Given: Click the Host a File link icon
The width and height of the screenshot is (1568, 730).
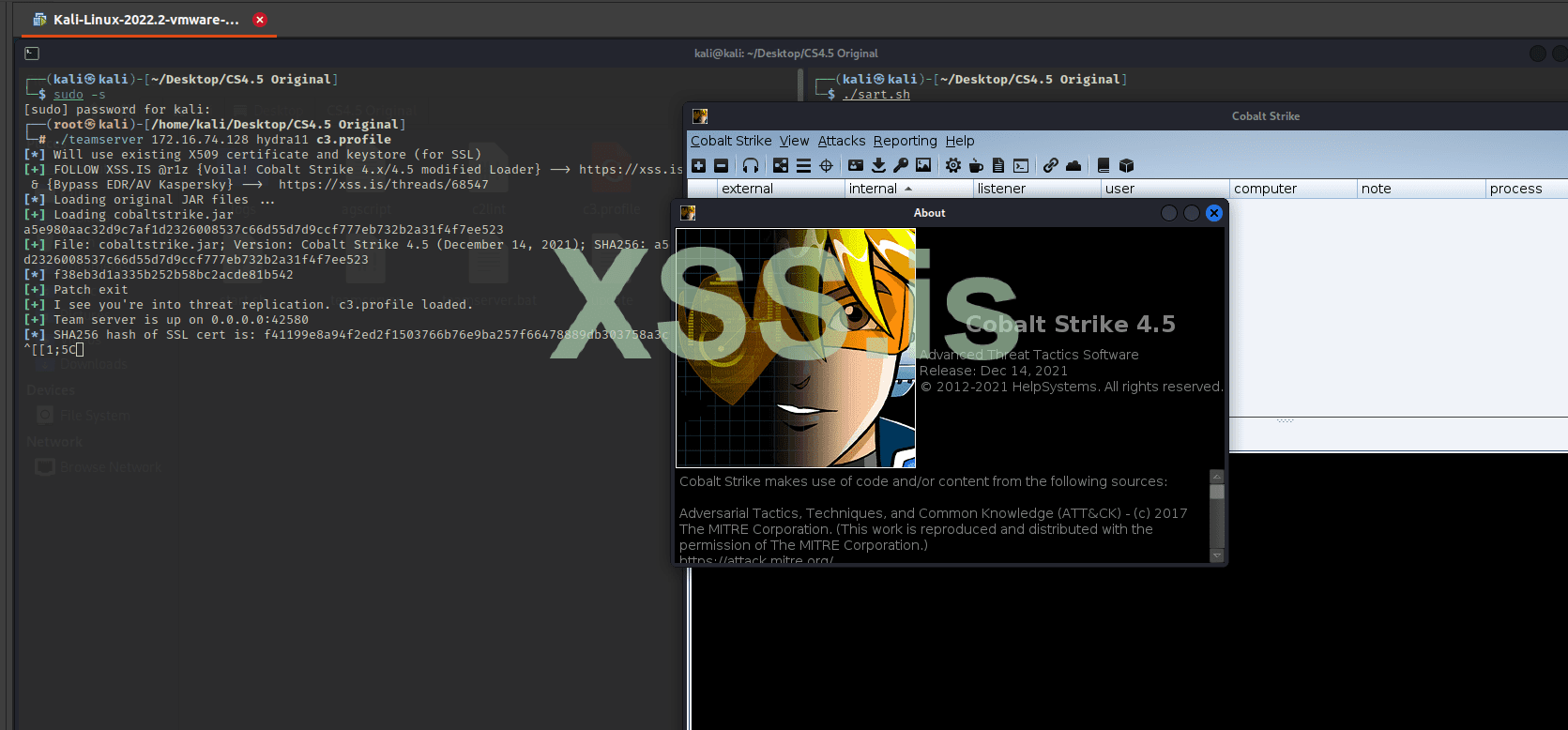Looking at the screenshot, I should click(x=1051, y=166).
